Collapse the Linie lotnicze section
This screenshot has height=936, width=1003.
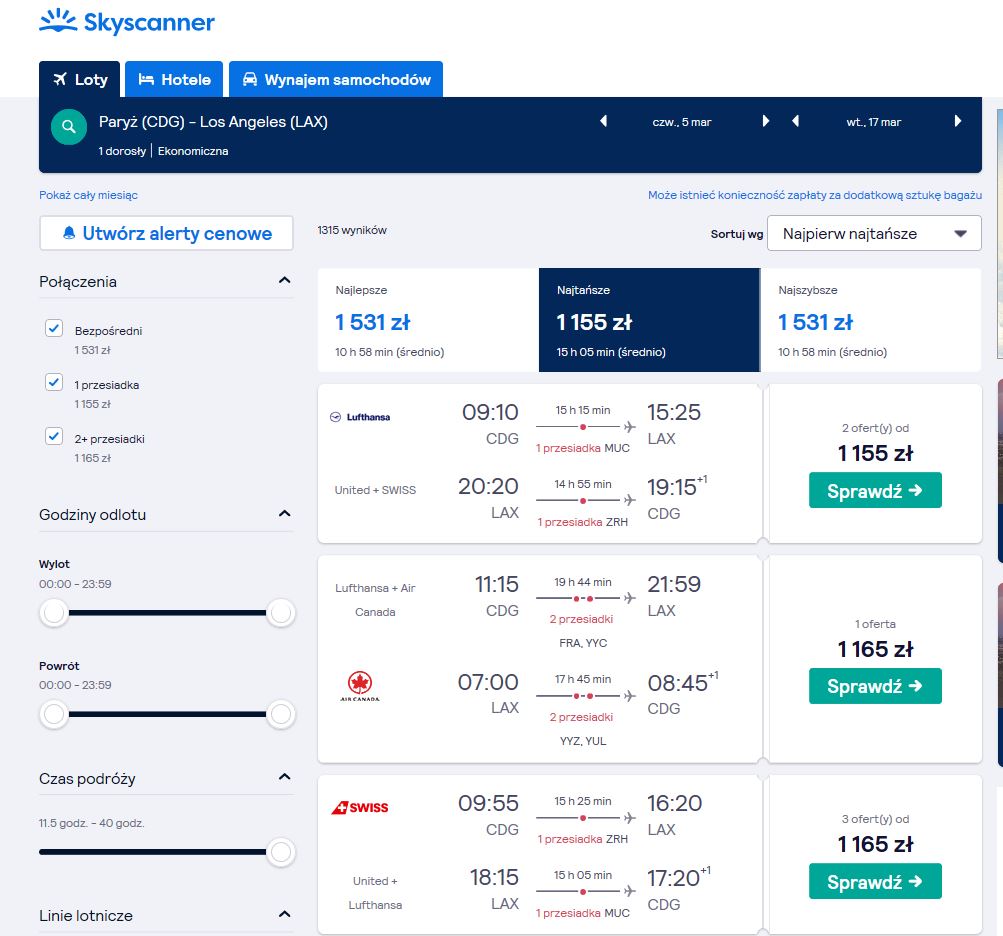click(285, 914)
